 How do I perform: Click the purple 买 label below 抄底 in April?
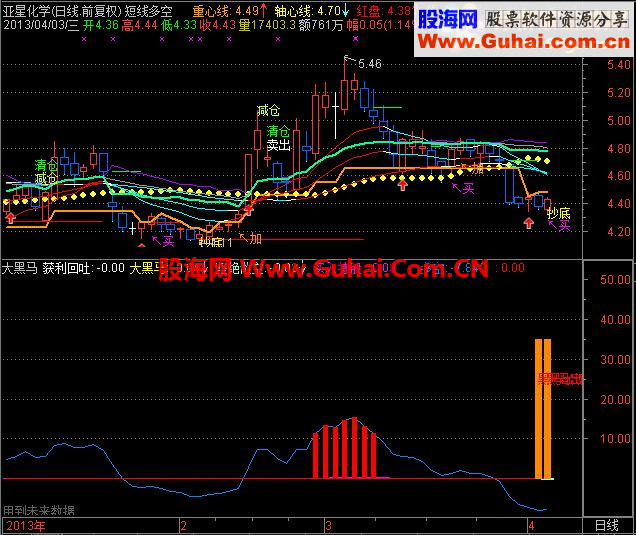point(564,226)
